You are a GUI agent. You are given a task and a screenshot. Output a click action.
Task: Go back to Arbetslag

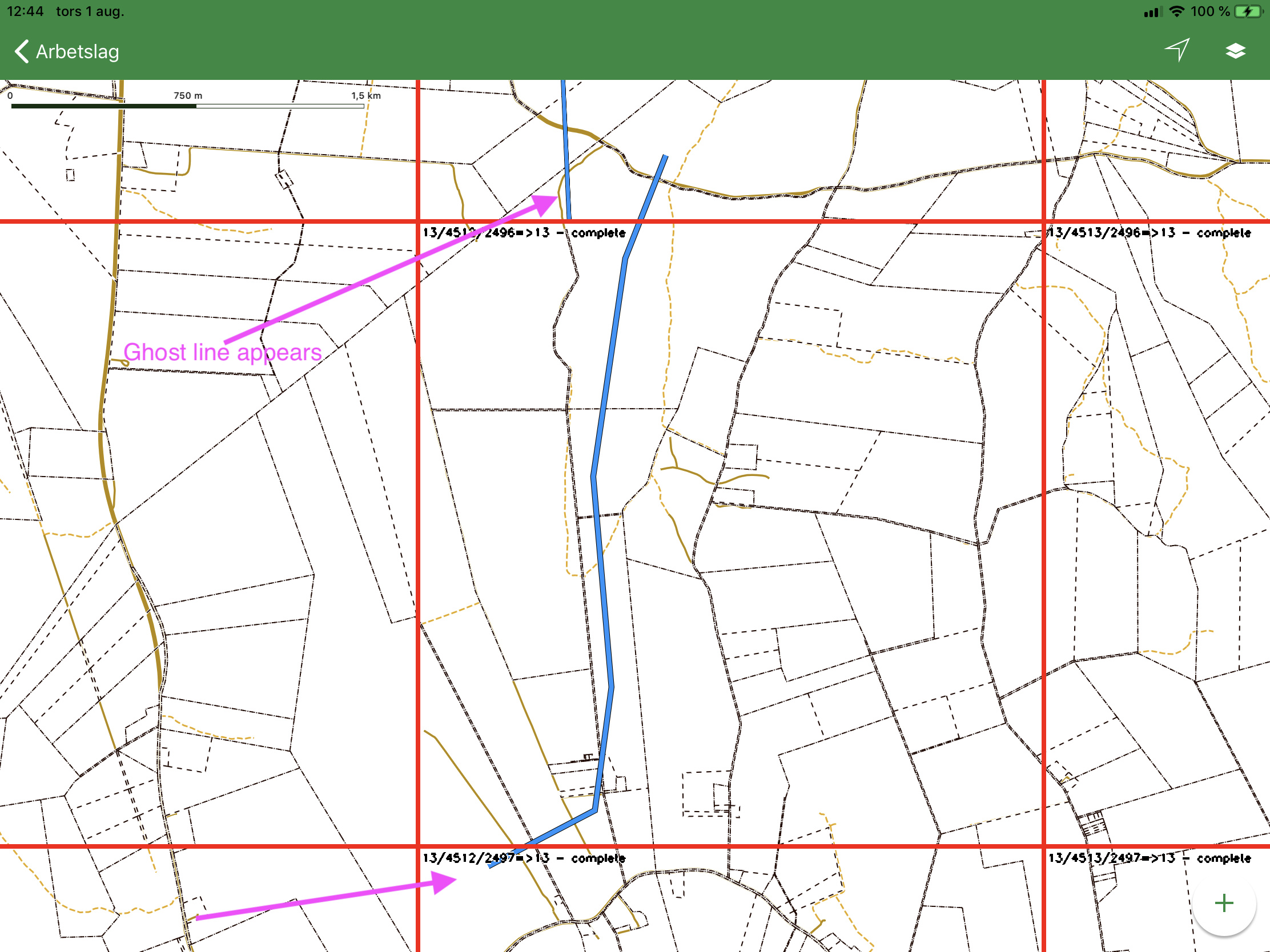coord(77,51)
